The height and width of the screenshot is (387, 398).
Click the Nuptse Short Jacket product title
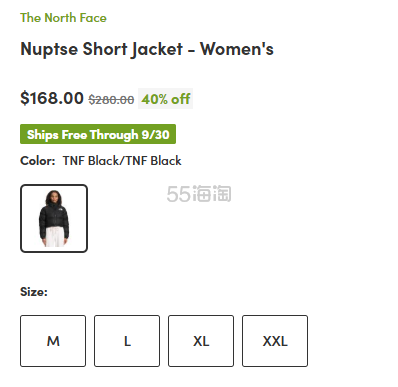[x=147, y=49]
